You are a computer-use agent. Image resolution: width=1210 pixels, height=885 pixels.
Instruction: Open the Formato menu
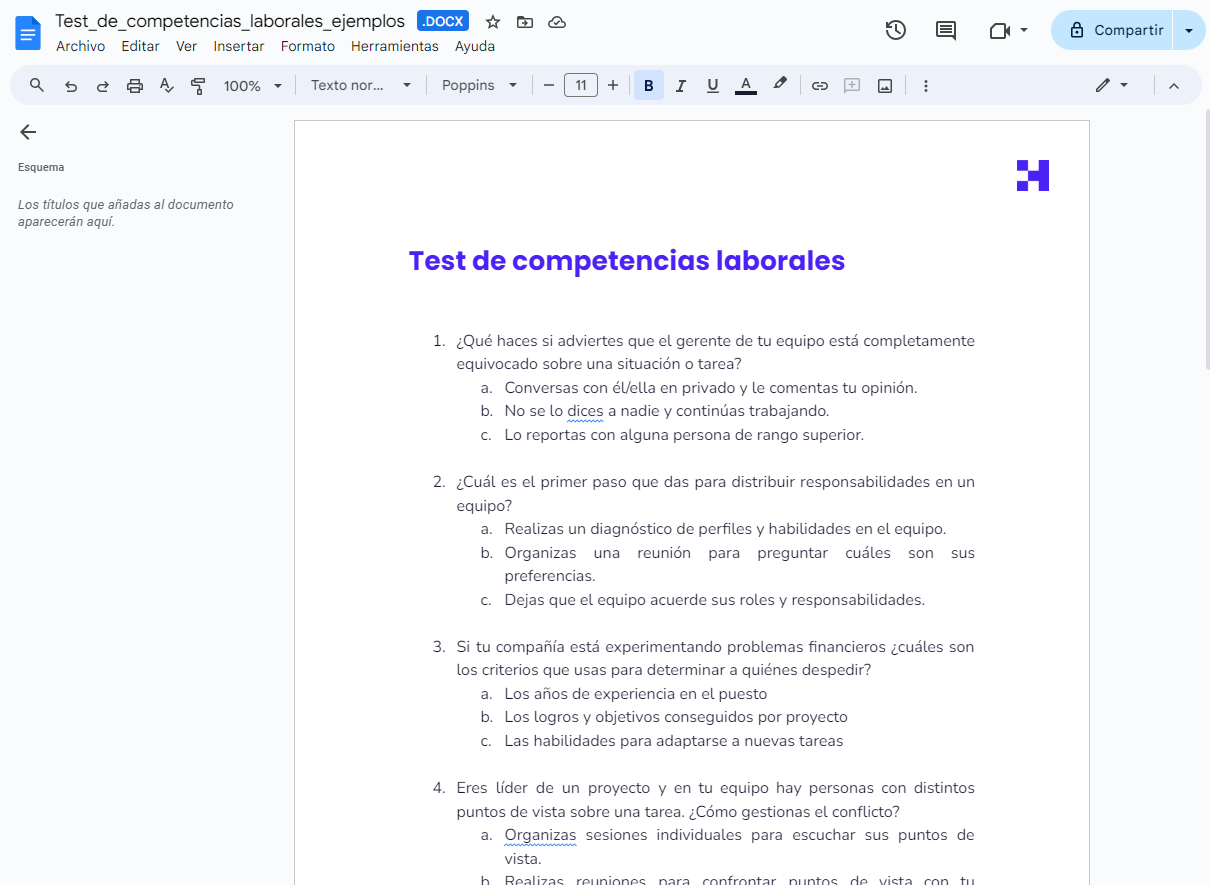pos(307,46)
